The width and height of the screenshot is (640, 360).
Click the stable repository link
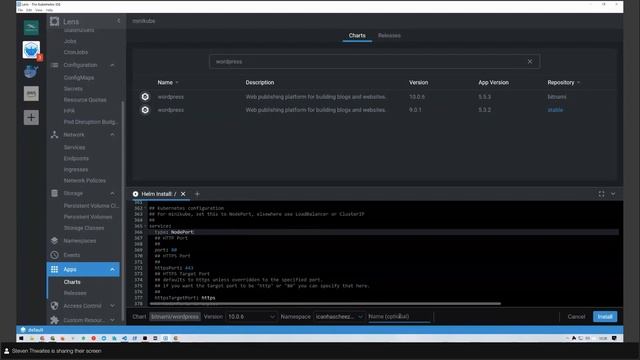point(555,110)
